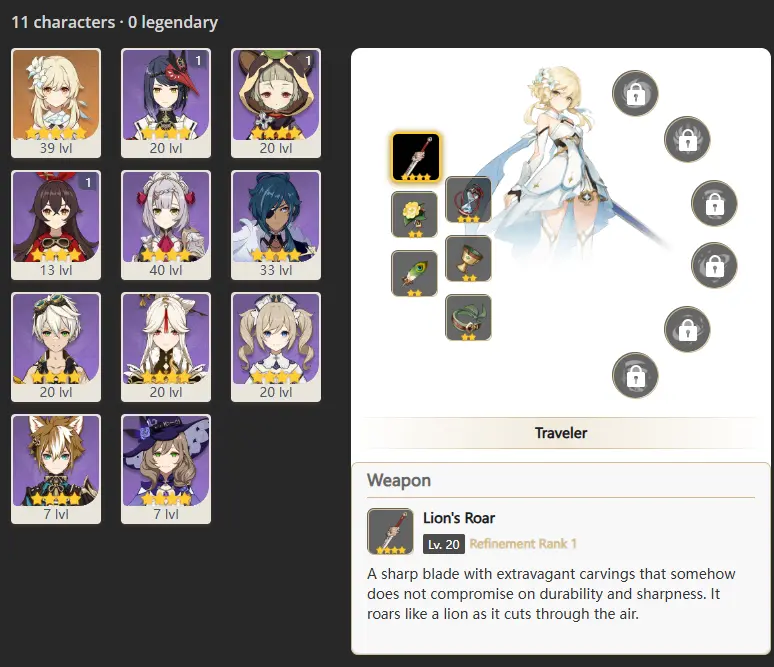Select the red-hooded level 13 character card
Image resolution: width=774 pixels, height=667 pixels.
pos(56,225)
